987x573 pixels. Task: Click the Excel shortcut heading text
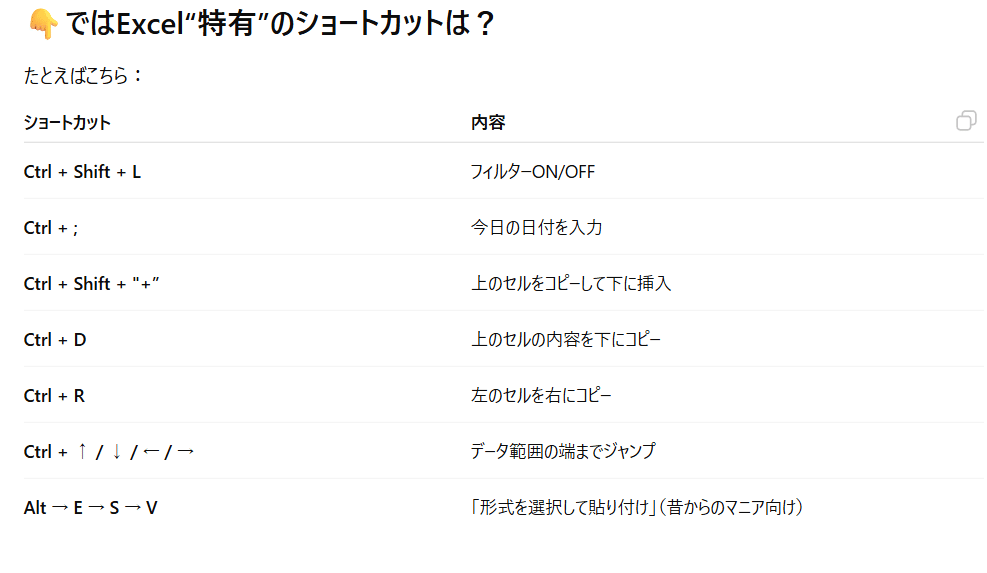(x=280, y=25)
